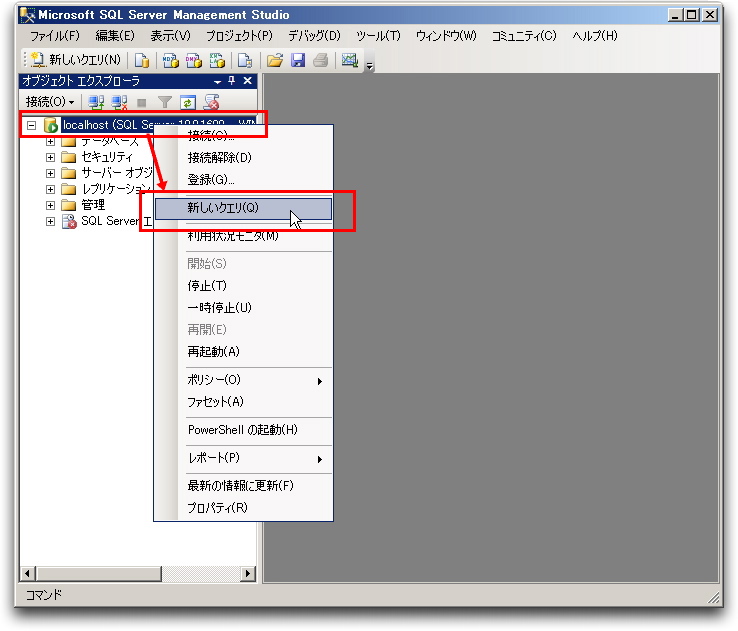Close the オブジェクト エクスプローラ panel
The image size is (738, 631).
tap(248, 81)
